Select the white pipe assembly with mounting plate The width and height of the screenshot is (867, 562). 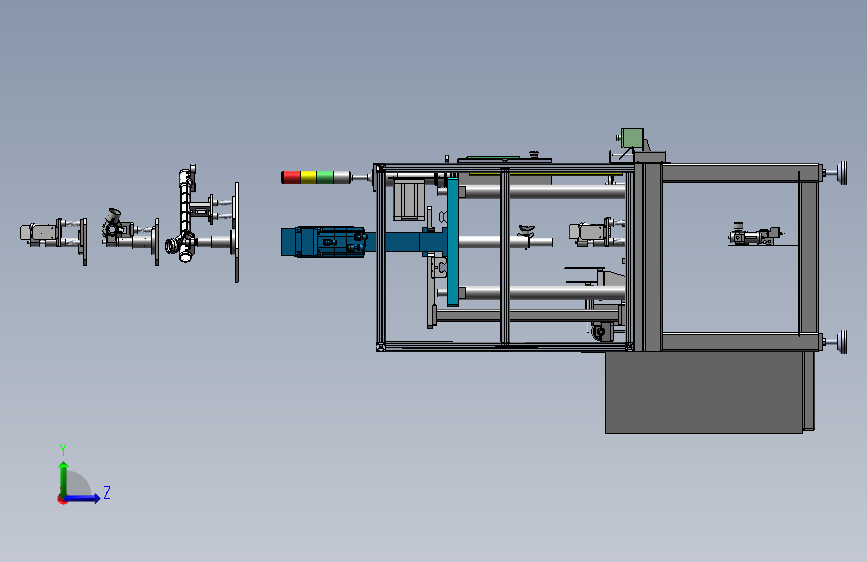[x=202, y=221]
